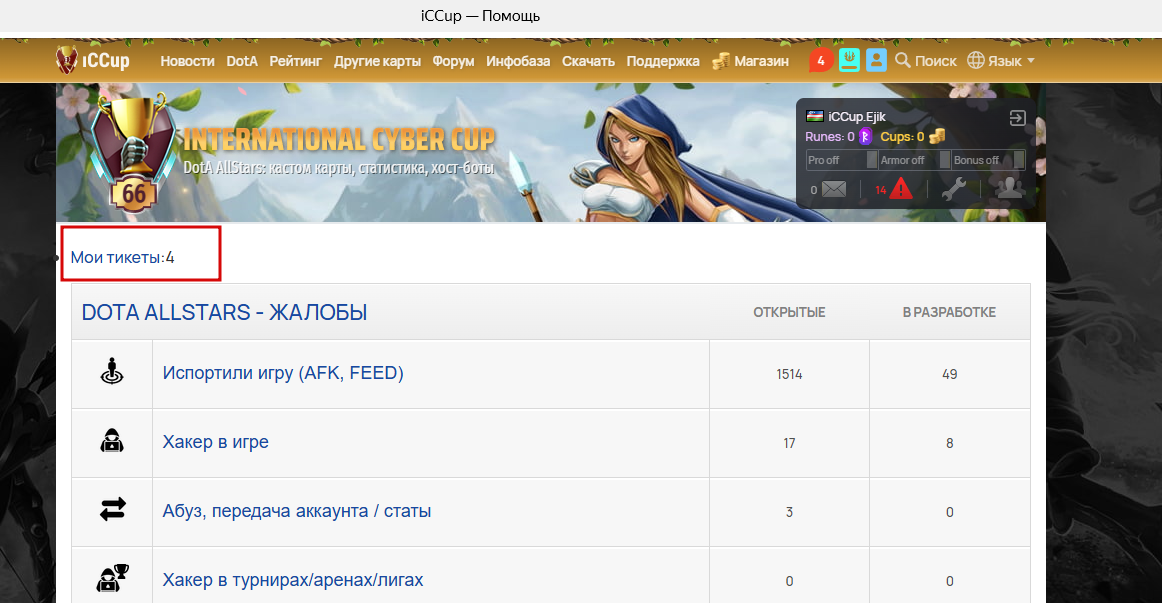Click the INTERNATIONAL CYBER CUP banner title

click(x=339, y=139)
